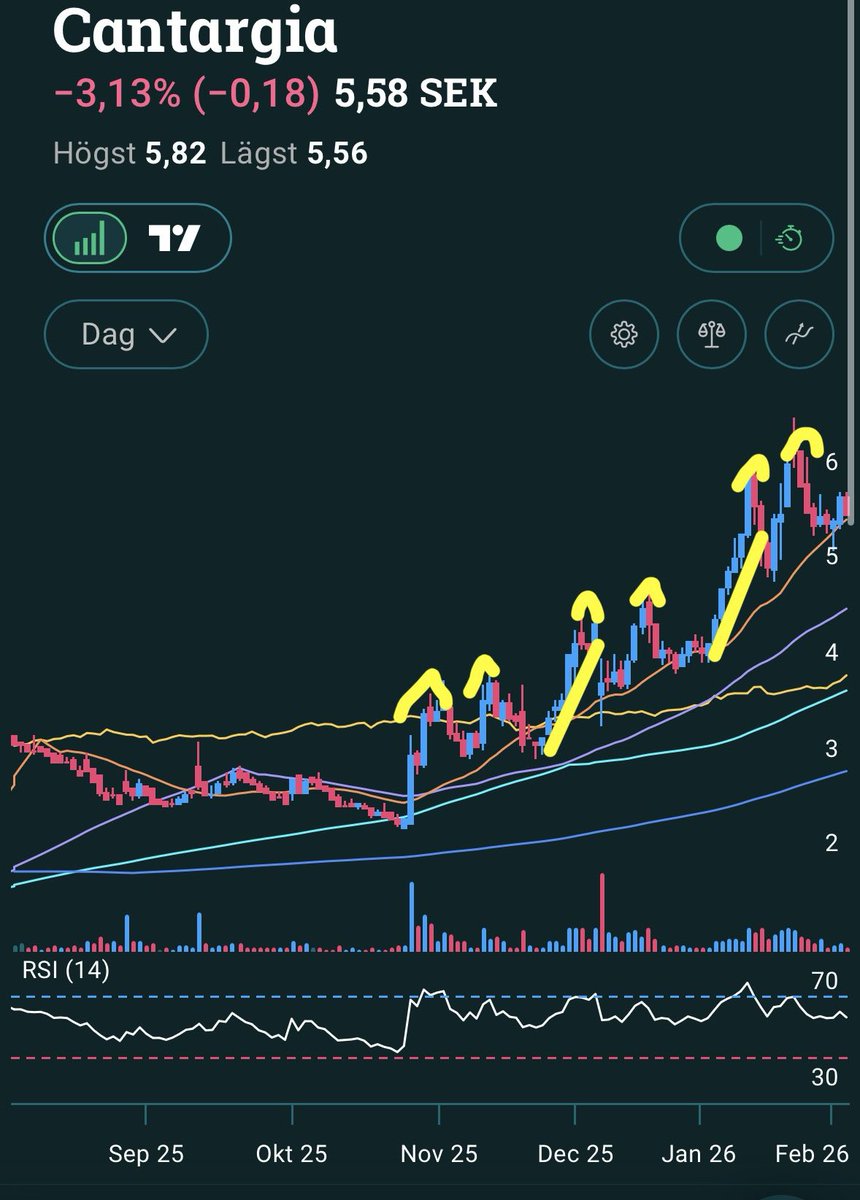This screenshot has width=860, height=1200.
Task: Click the tall blue volume bar in late October
Action: click(x=411, y=917)
